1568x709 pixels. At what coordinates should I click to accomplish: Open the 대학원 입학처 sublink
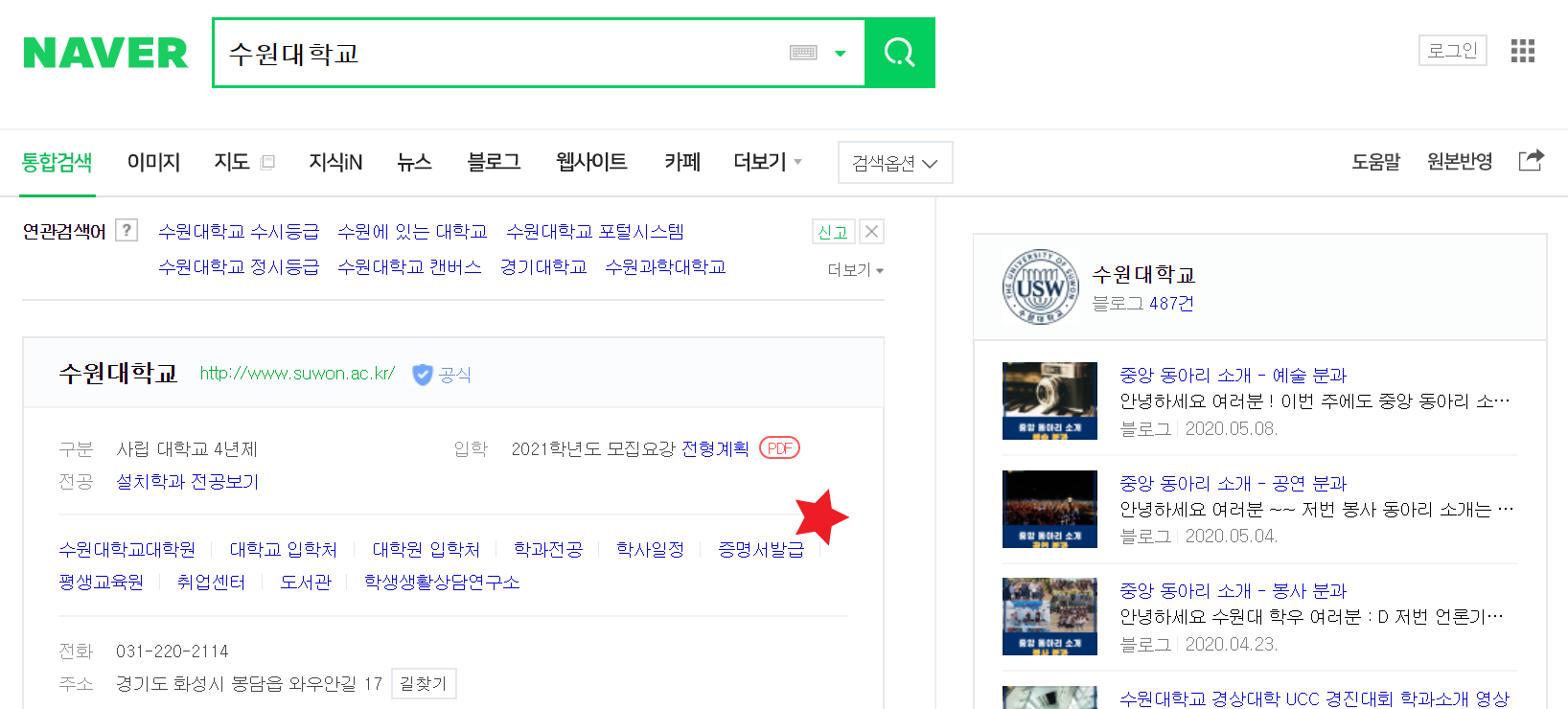coord(427,549)
